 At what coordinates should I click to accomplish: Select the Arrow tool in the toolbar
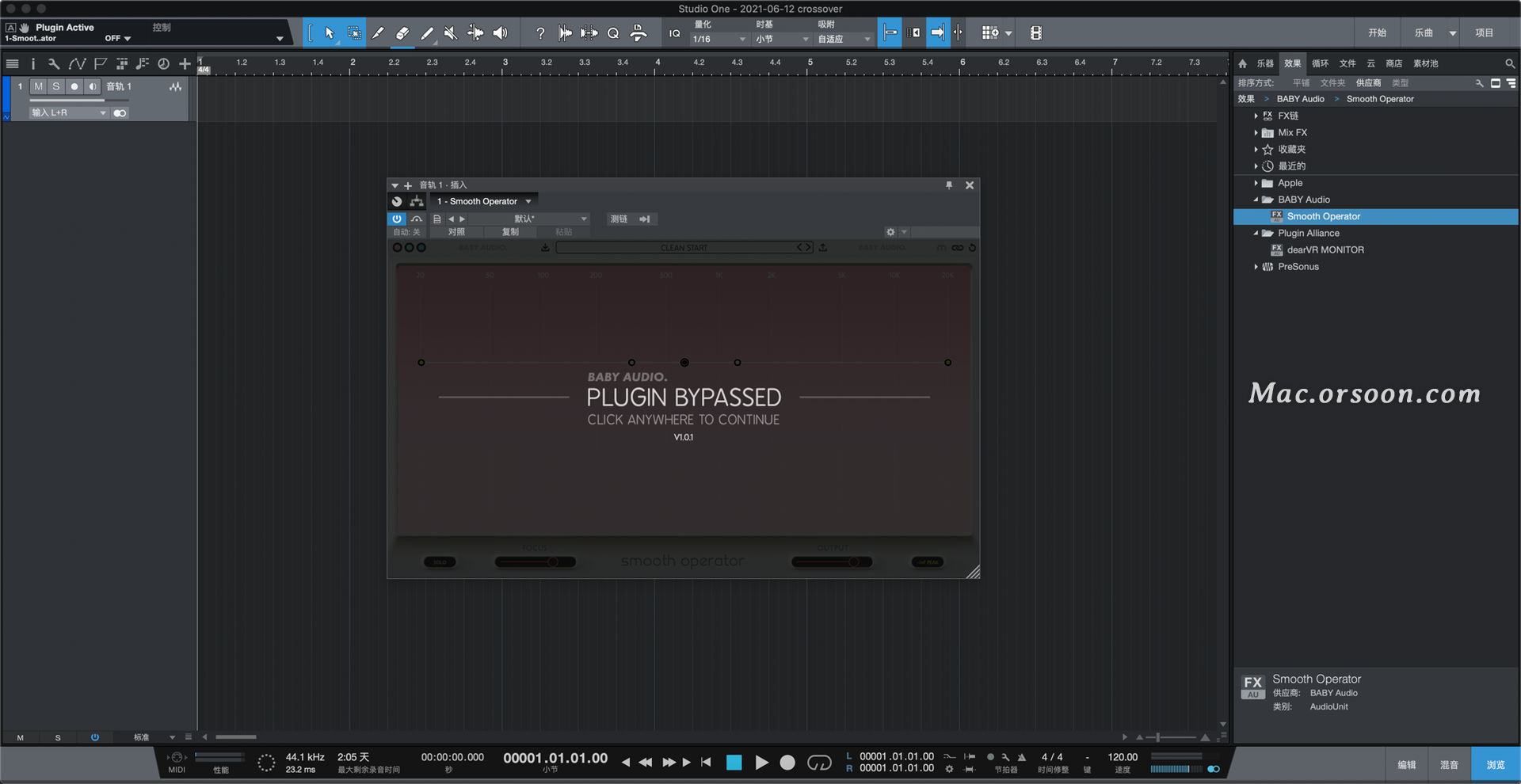tap(330, 33)
